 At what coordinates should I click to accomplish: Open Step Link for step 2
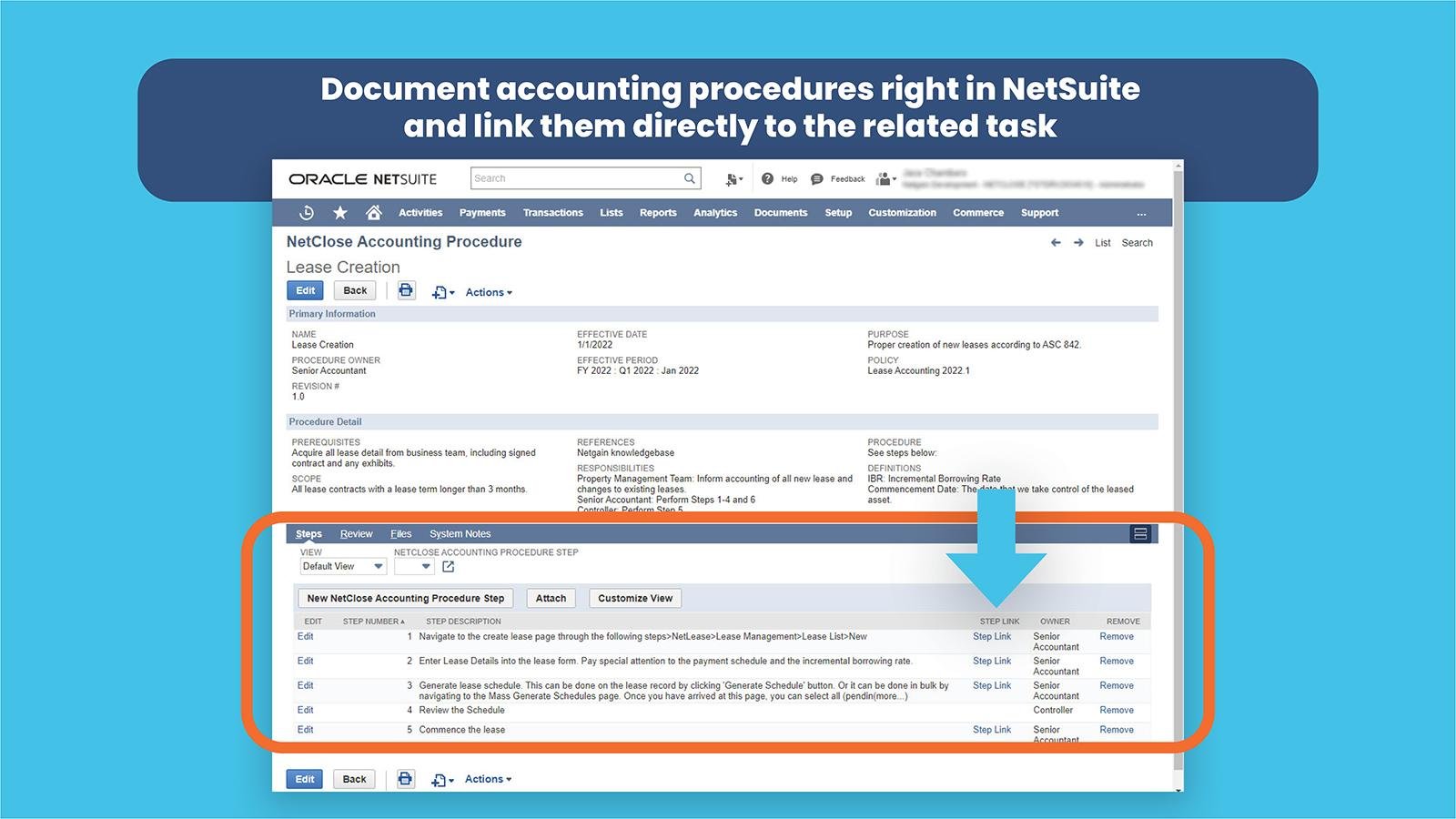(992, 662)
